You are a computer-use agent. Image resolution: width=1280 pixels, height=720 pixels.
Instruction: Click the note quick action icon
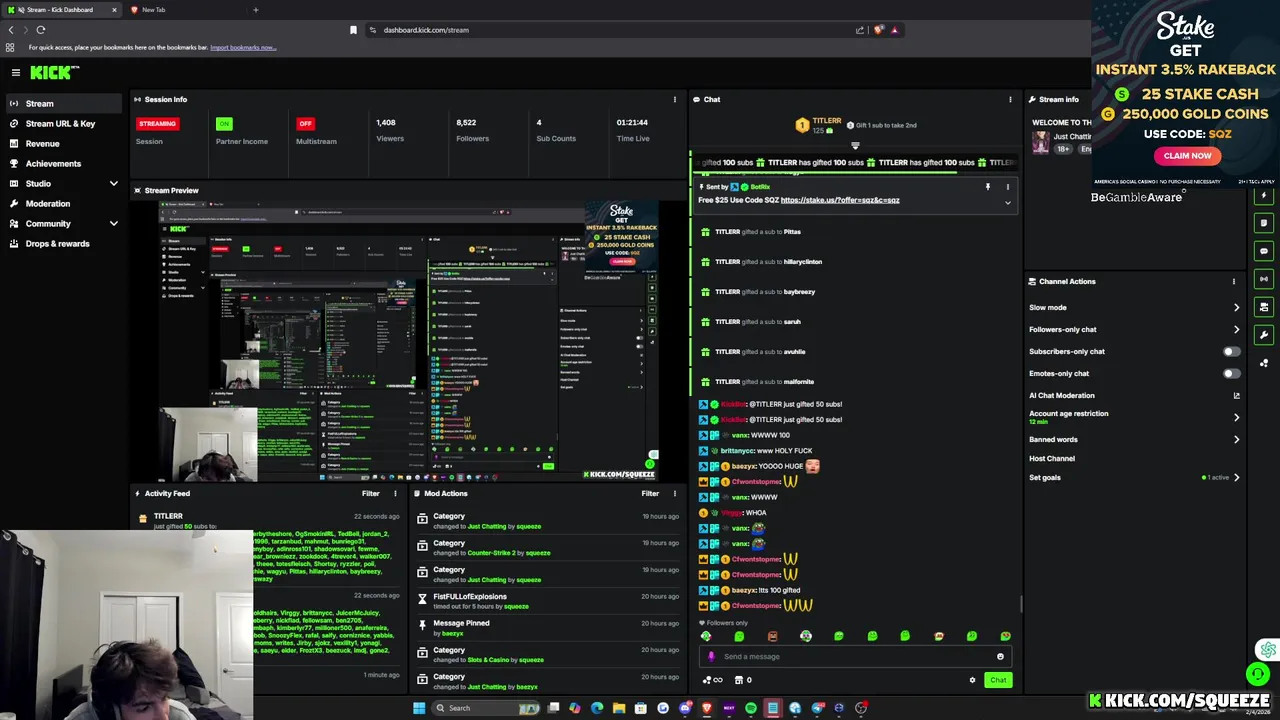(x=1264, y=223)
